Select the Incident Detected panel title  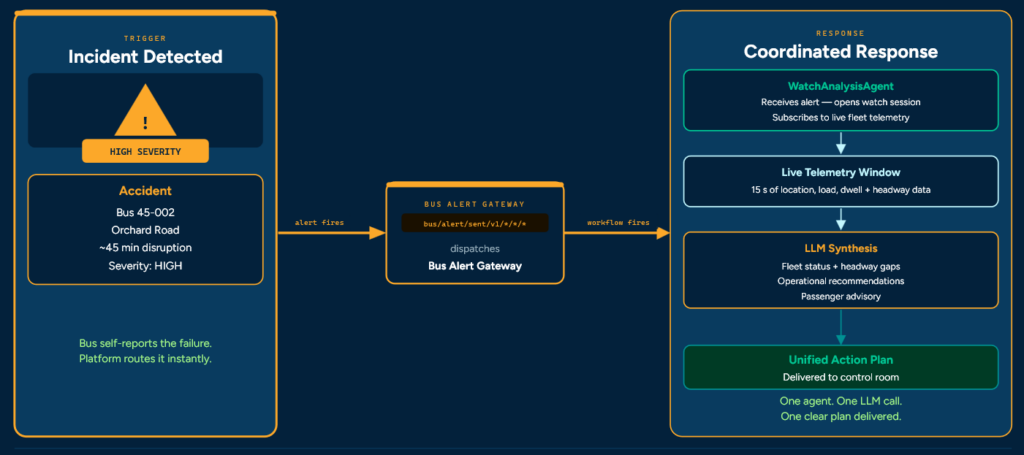(145, 57)
